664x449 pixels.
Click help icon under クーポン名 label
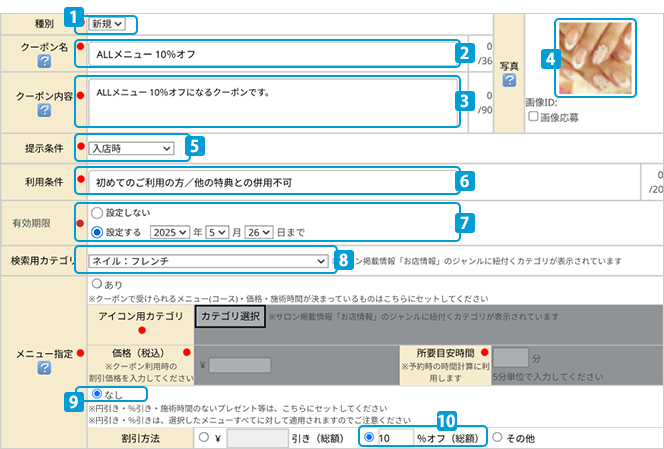[42, 62]
